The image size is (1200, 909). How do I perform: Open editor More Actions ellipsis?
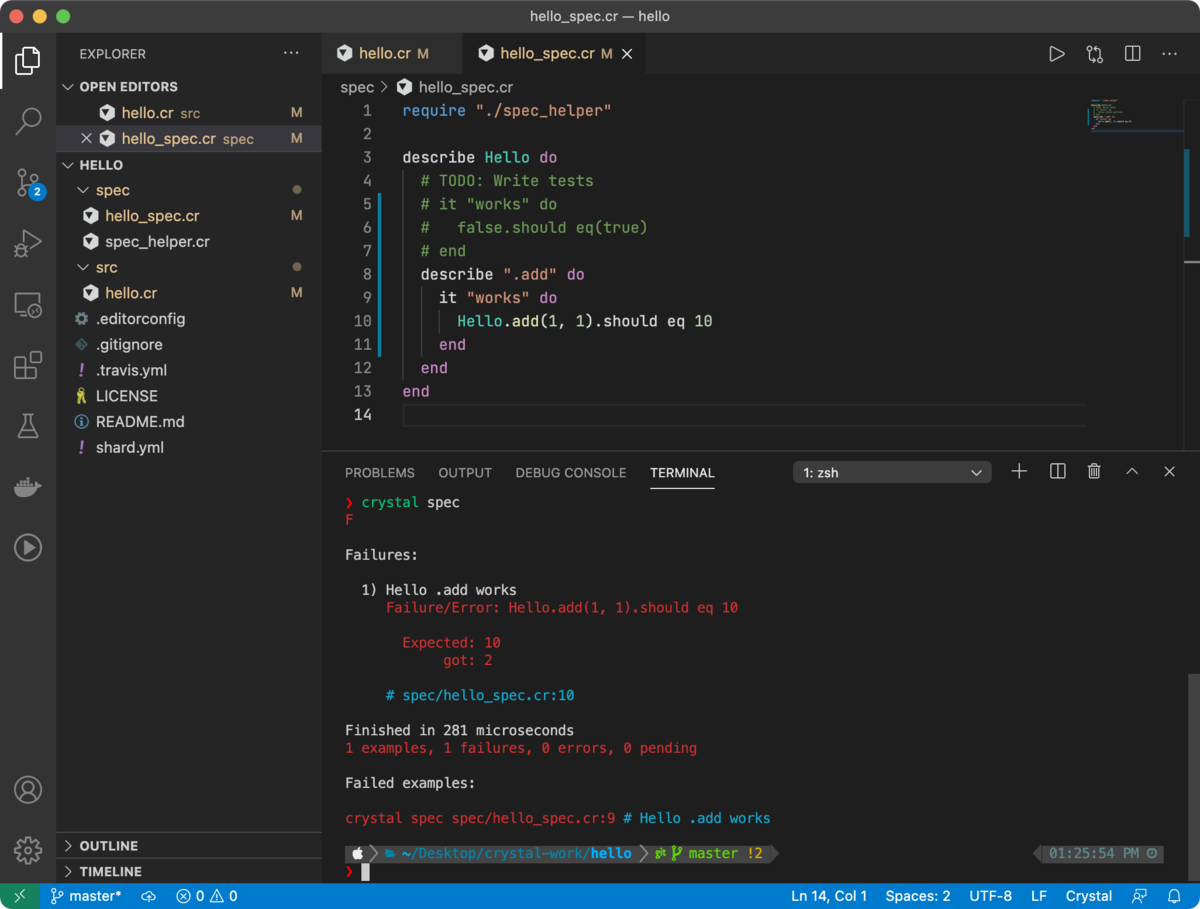[1169, 54]
